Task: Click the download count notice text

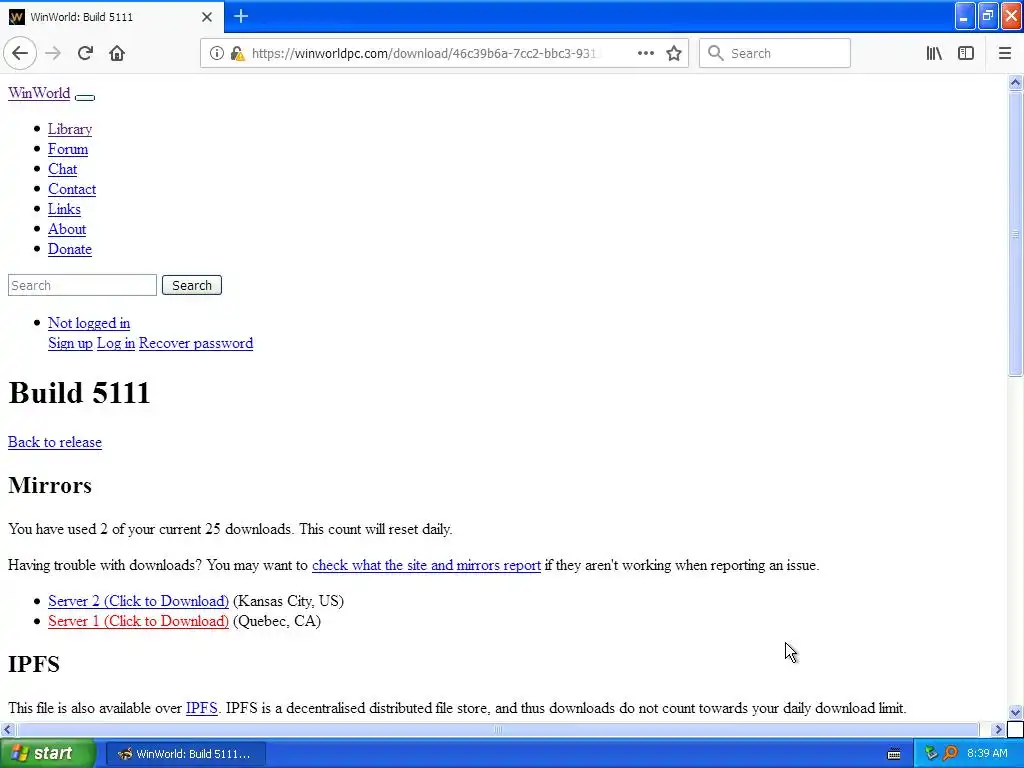Action: point(230,529)
